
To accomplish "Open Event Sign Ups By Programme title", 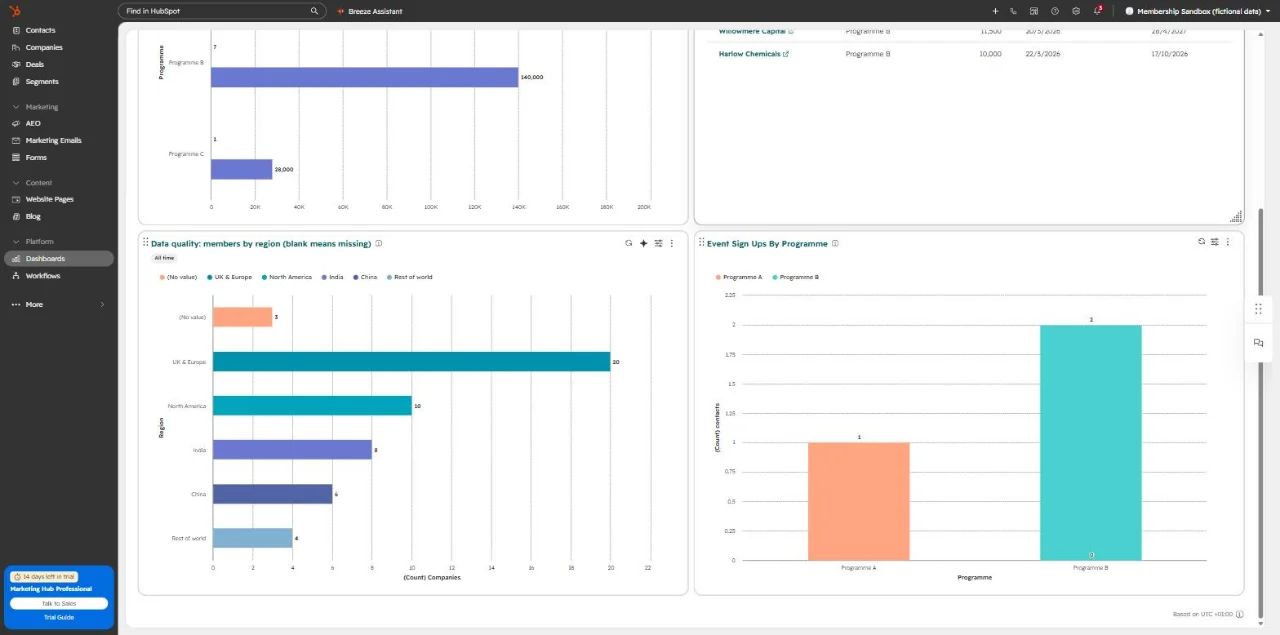I will 767,243.
